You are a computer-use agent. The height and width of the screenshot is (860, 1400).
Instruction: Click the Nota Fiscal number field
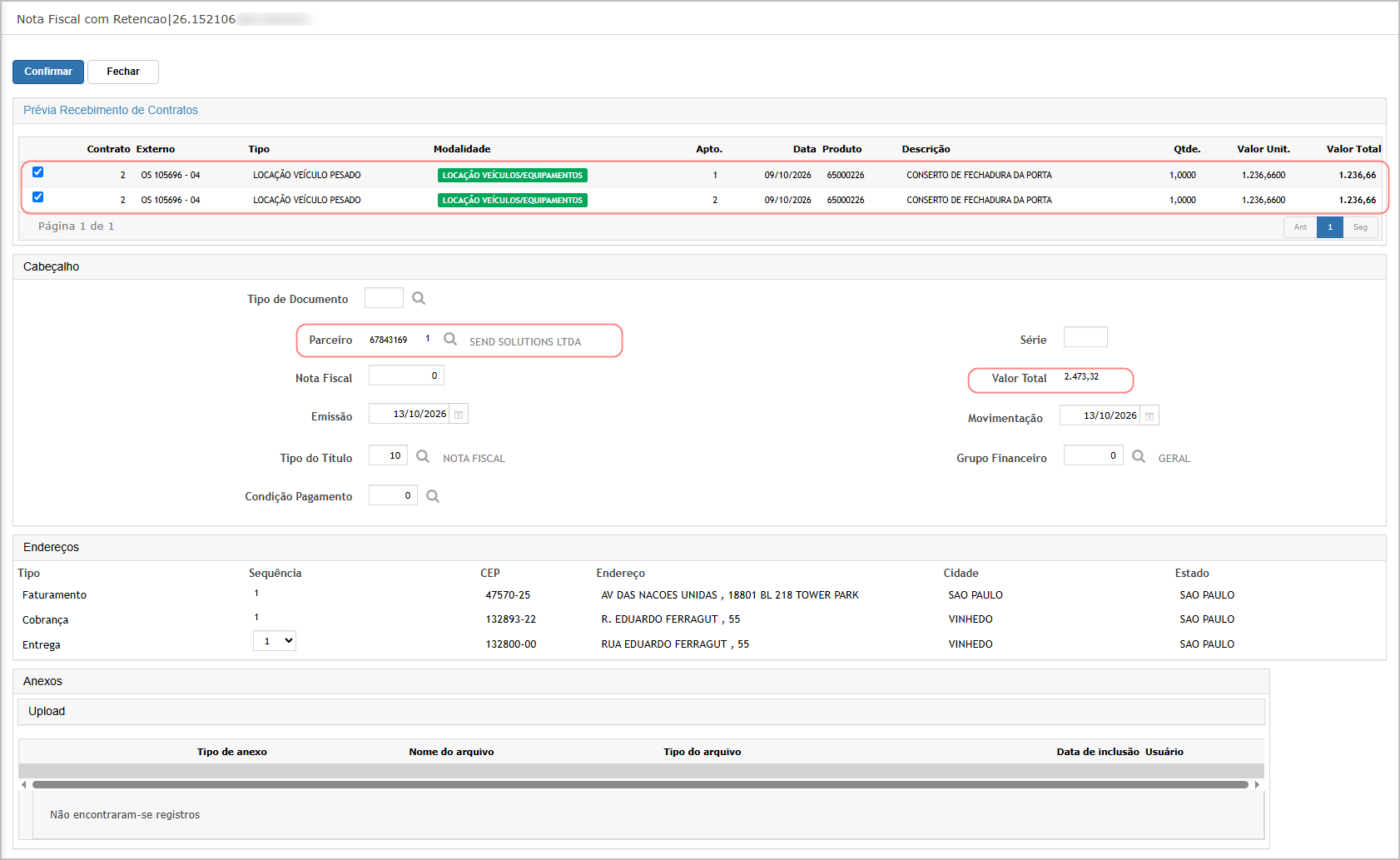point(406,375)
